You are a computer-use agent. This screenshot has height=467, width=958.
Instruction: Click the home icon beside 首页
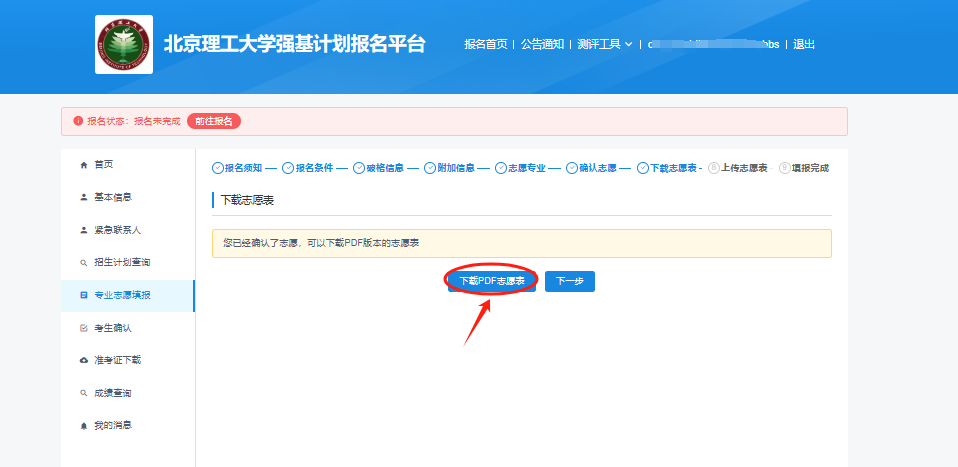tap(84, 165)
